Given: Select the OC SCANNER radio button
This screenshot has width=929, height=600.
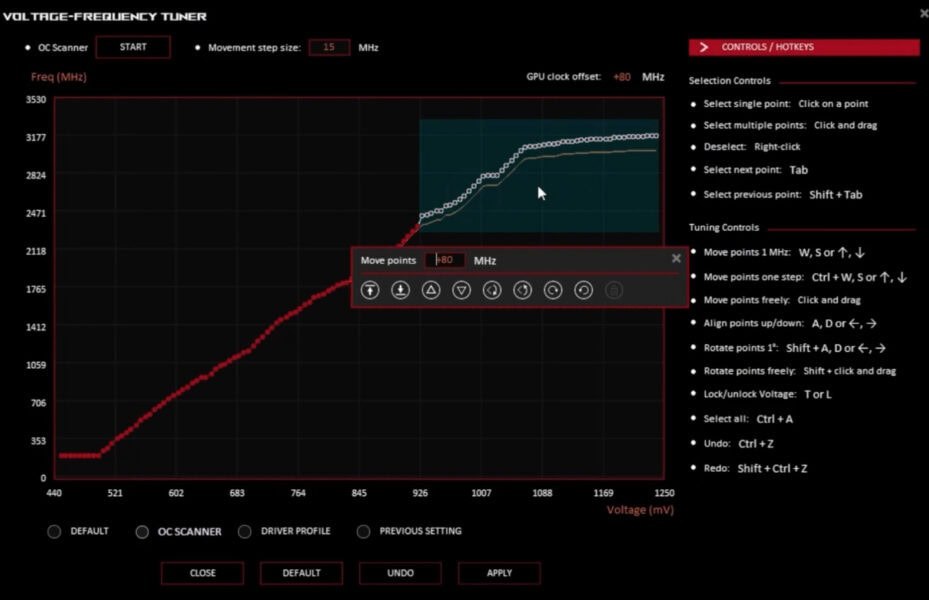Looking at the screenshot, I should pyautogui.click(x=142, y=531).
